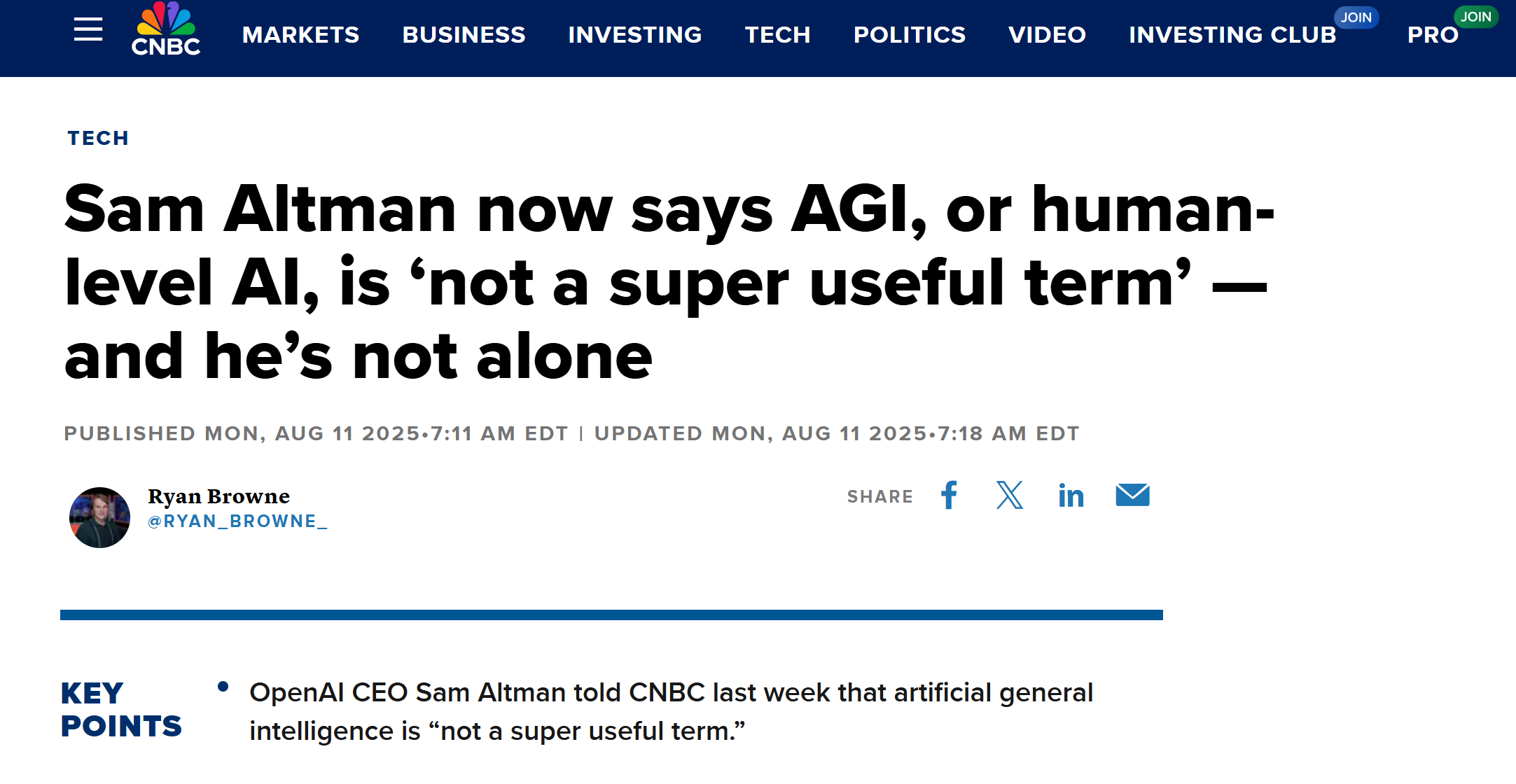Image resolution: width=1516 pixels, height=784 pixels.
Task: Open author Ryan Browne's profile
Action: (x=218, y=496)
